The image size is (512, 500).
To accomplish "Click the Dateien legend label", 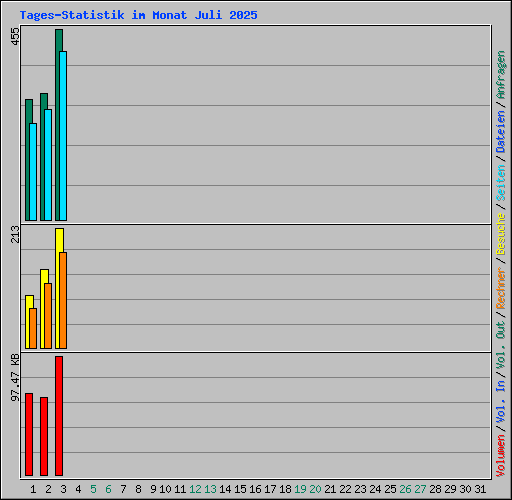I will pyautogui.click(x=500, y=131).
